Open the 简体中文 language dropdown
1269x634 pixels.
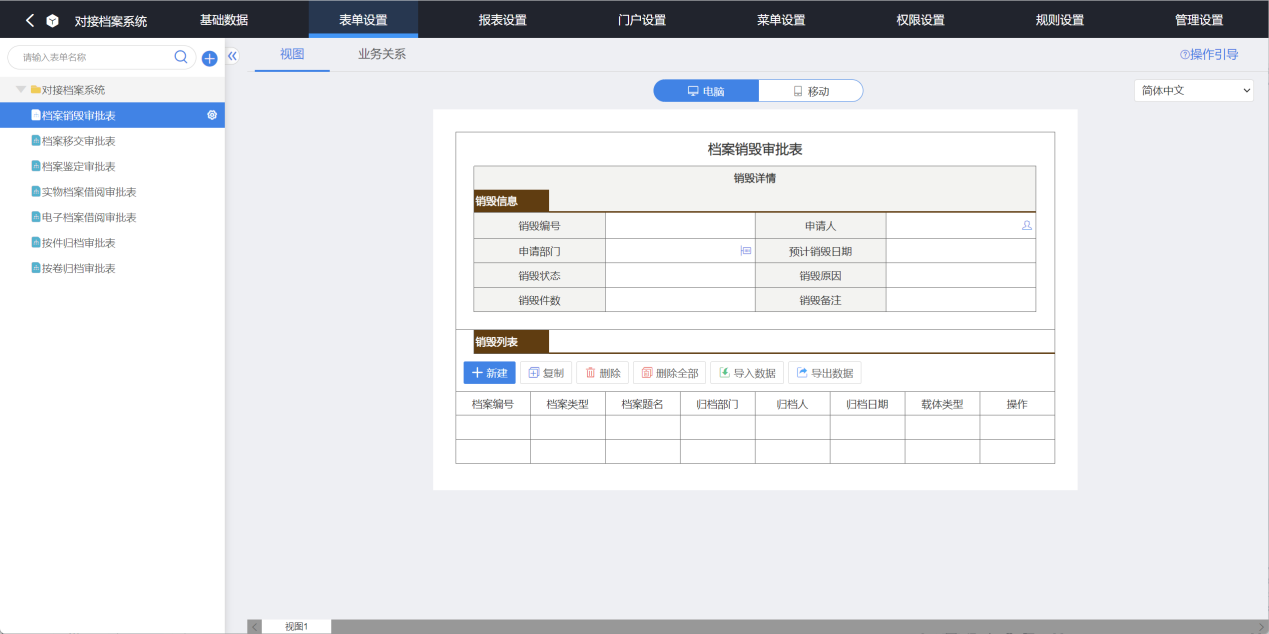(1193, 90)
